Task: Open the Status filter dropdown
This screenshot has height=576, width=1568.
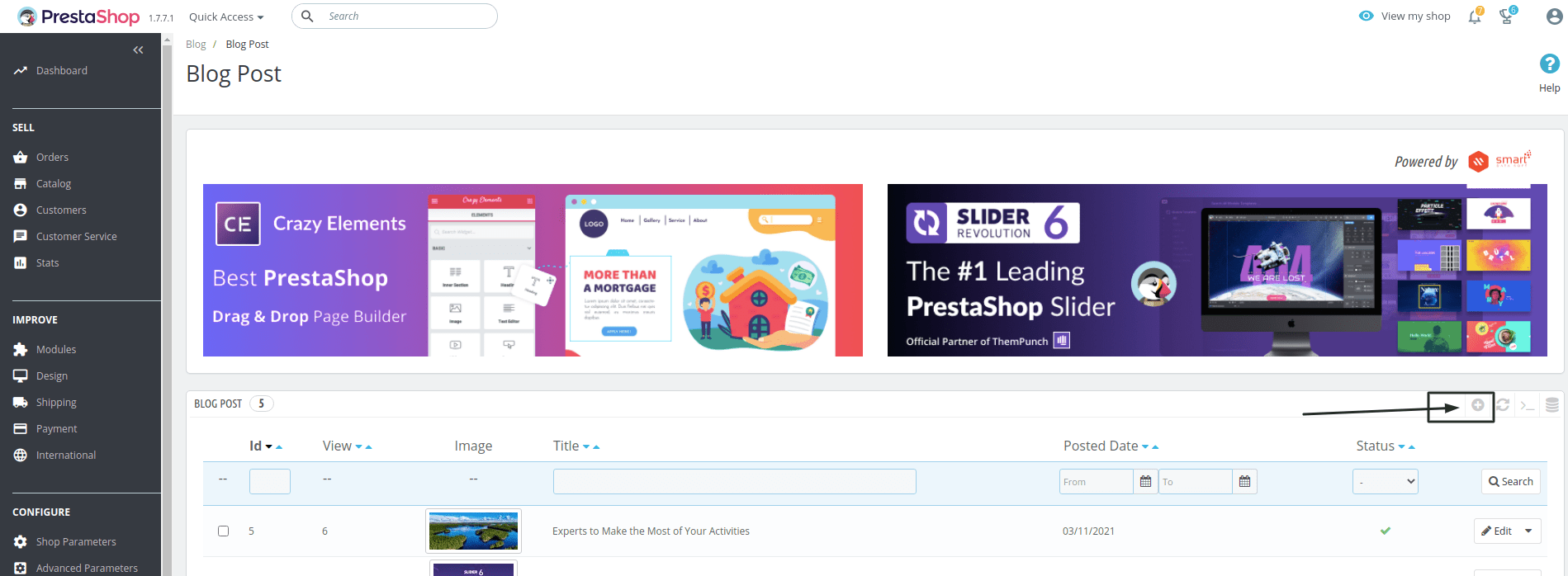Action: (1386, 481)
